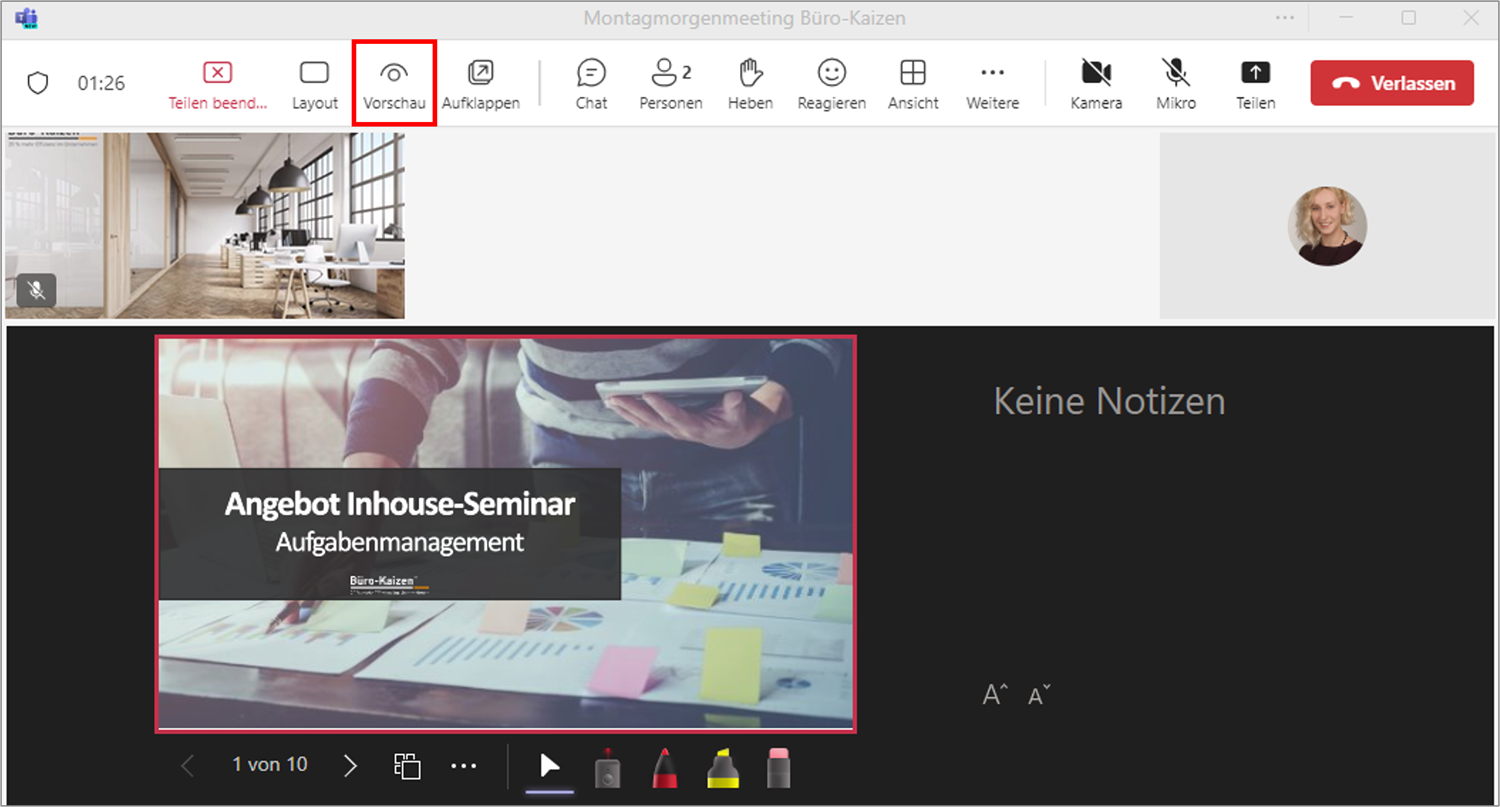This screenshot has height=807, width=1500.
Task: Select the cursor pointer tool
Action: click(550, 766)
